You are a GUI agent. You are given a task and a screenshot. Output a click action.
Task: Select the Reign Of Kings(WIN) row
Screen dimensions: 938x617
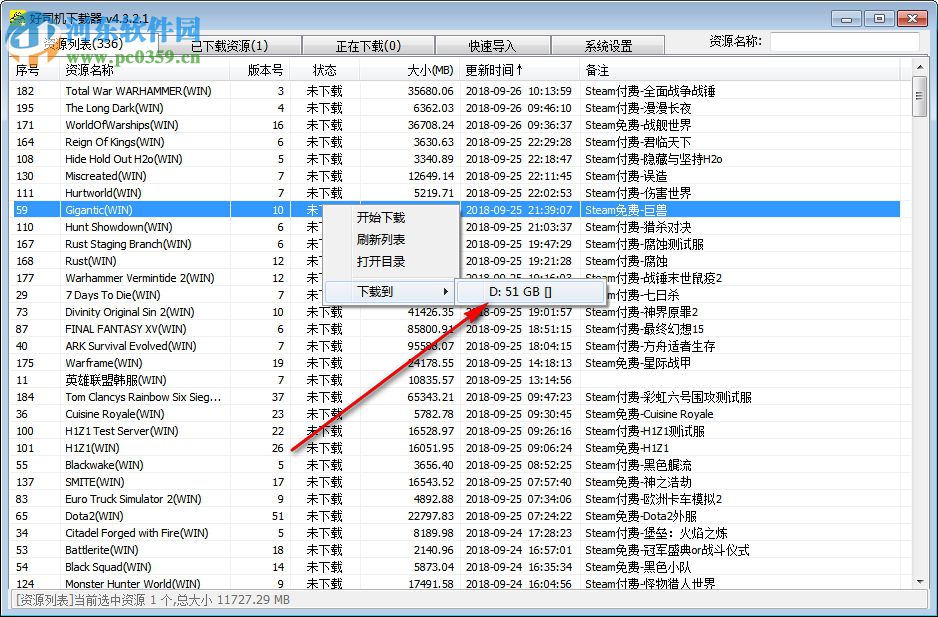click(455, 142)
